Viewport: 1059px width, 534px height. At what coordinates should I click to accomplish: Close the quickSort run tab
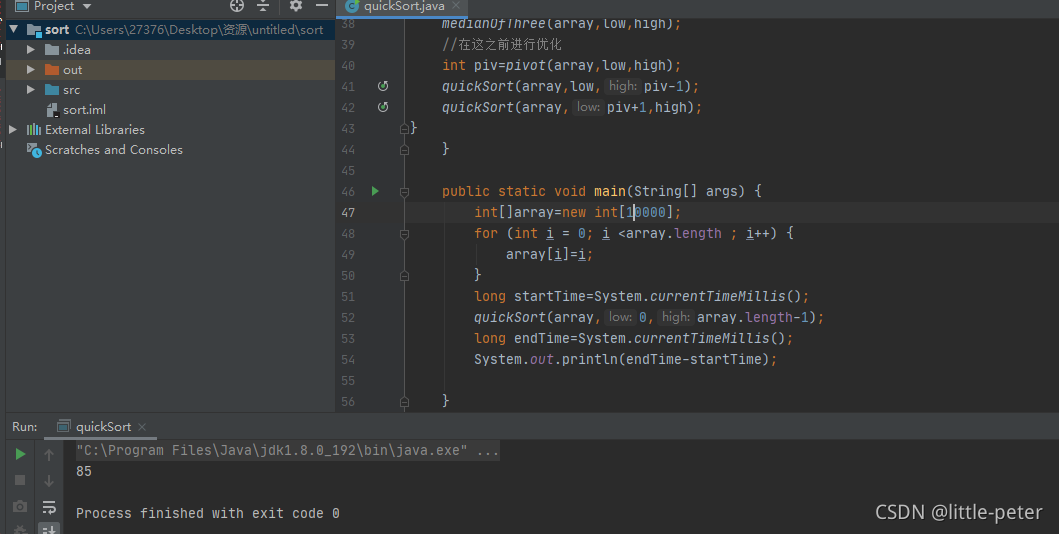(142, 427)
